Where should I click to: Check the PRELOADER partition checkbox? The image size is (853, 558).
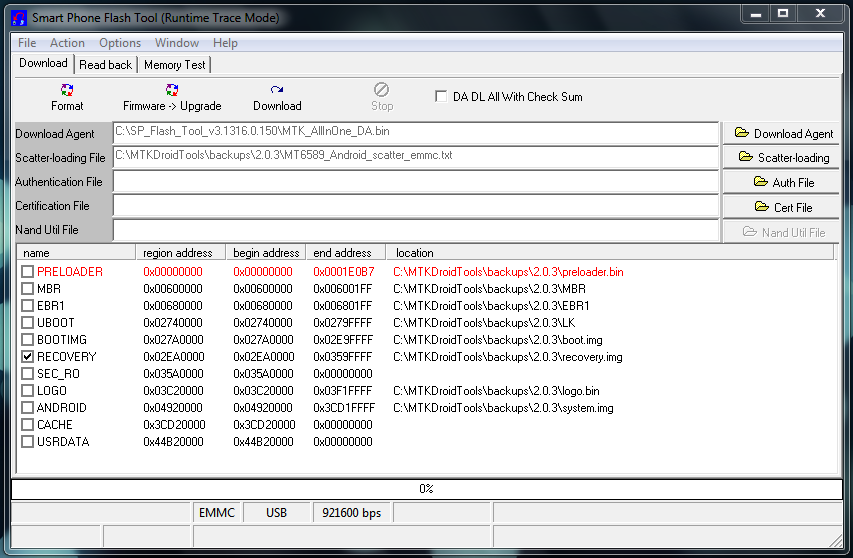point(28,272)
